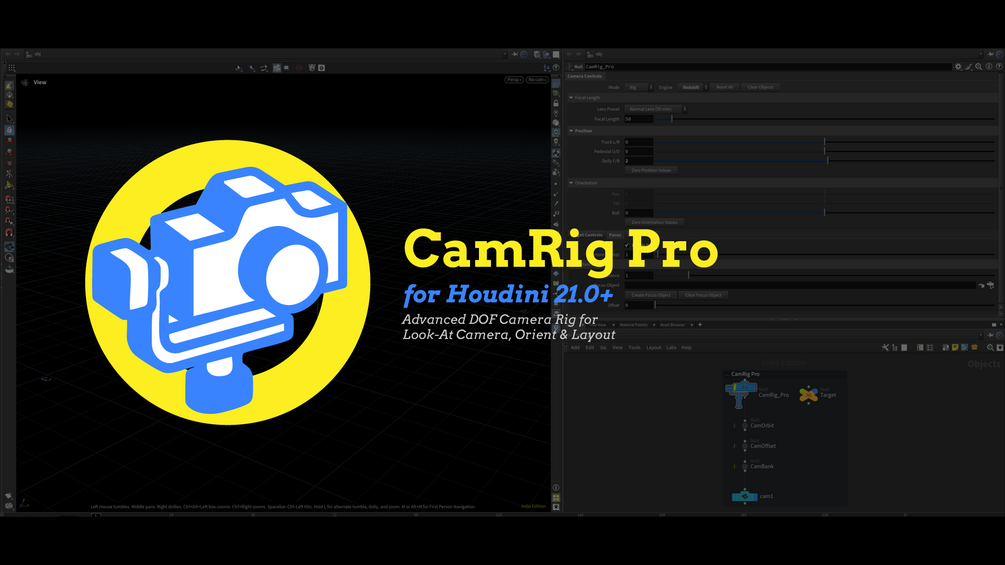Collapse the CamRig Pro network box
The height and width of the screenshot is (565, 1005).
point(727,374)
